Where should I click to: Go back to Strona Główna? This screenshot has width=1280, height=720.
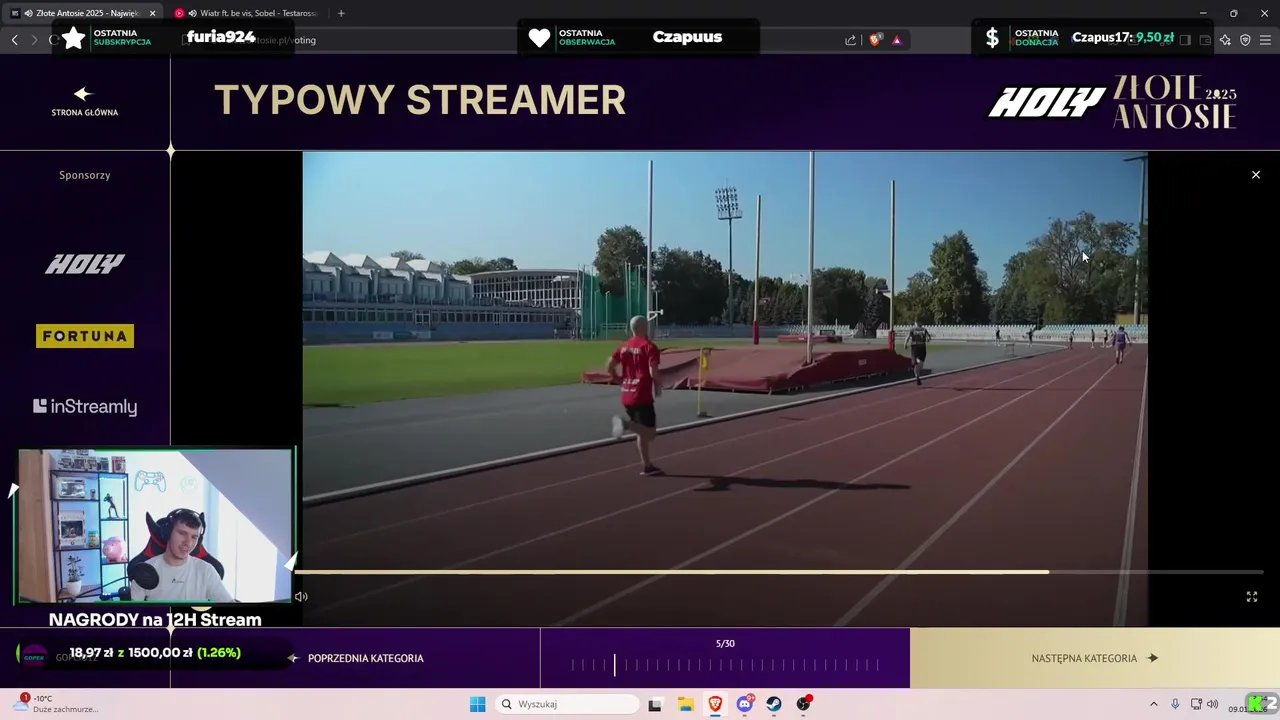pyautogui.click(x=84, y=101)
